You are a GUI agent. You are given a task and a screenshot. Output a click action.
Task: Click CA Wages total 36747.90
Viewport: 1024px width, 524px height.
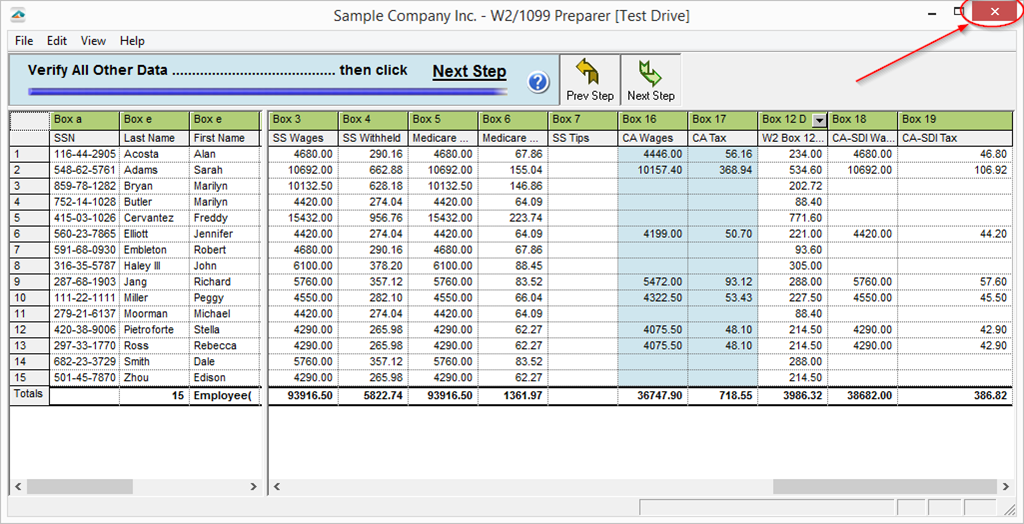click(x=653, y=396)
